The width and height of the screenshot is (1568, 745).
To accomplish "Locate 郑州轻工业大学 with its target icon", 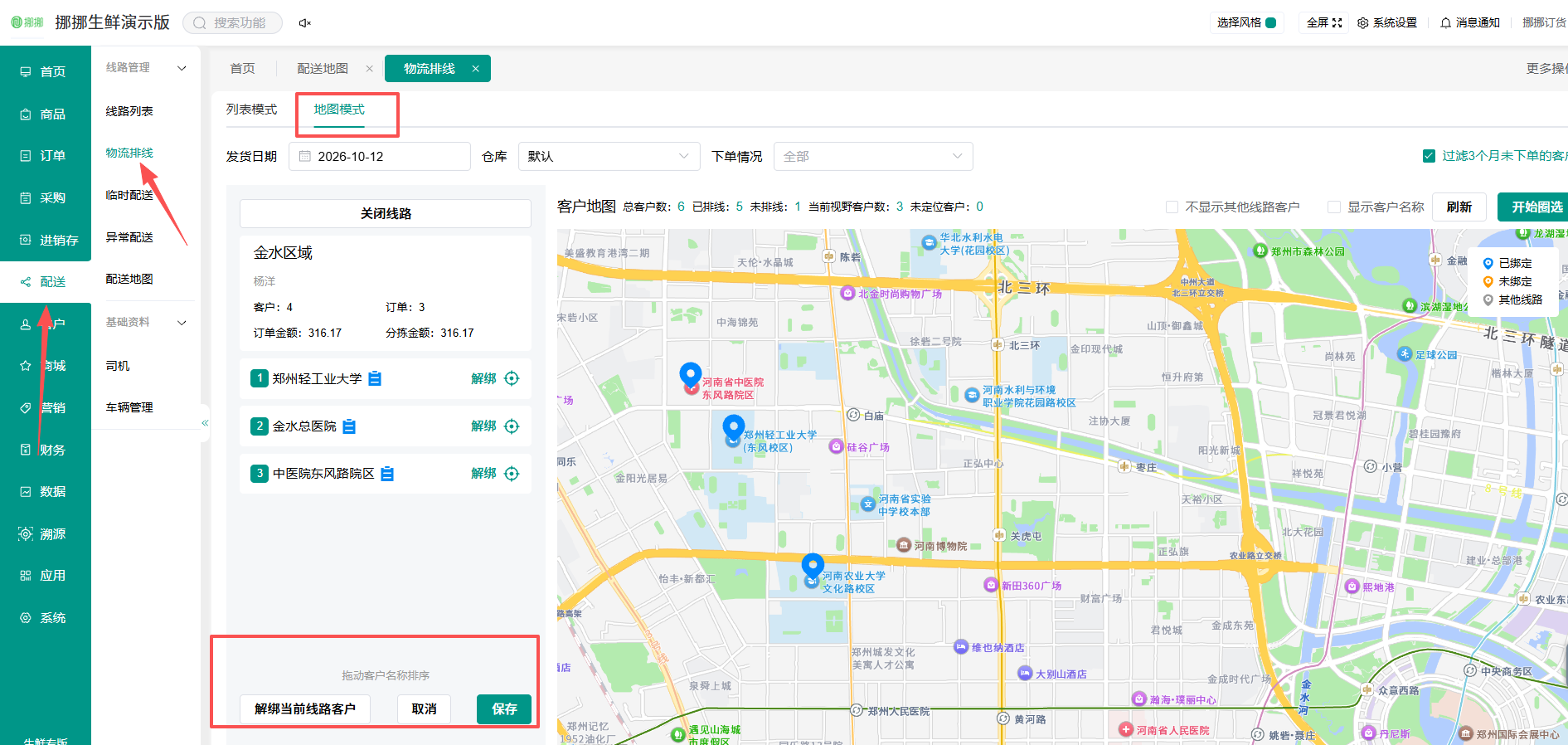I will (x=512, y=378).
